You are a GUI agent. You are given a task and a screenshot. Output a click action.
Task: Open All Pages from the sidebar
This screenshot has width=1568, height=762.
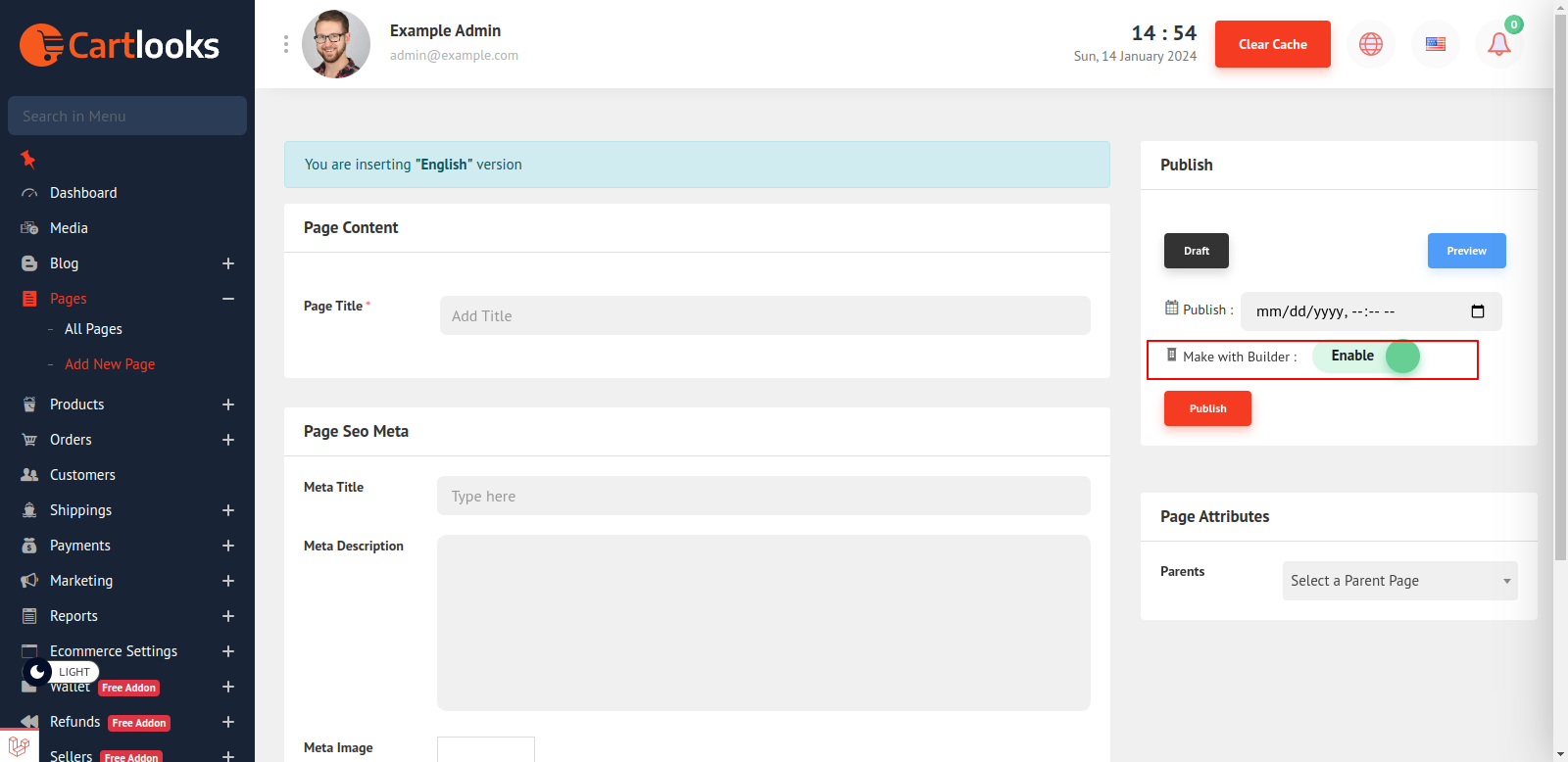pyautogui.click(x=93, y=329)
